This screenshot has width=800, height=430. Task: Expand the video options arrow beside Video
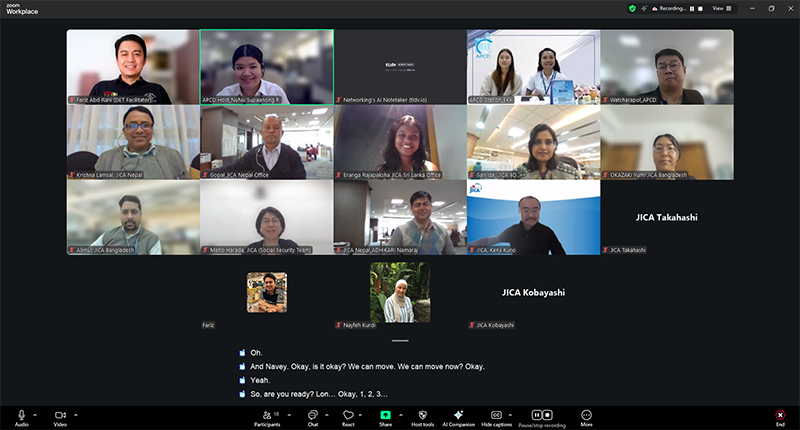point(76,413)
